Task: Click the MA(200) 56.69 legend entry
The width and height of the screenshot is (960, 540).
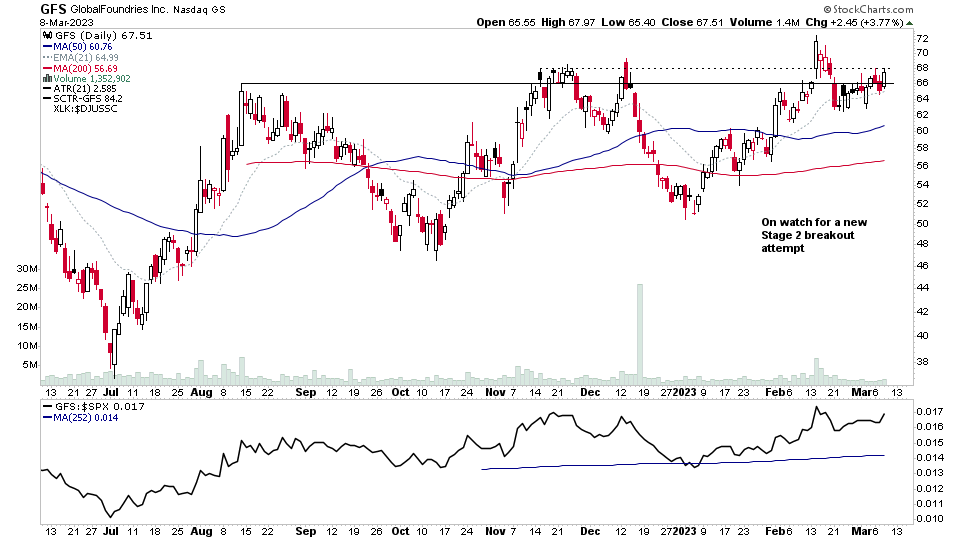Action: tap(85, 69)
